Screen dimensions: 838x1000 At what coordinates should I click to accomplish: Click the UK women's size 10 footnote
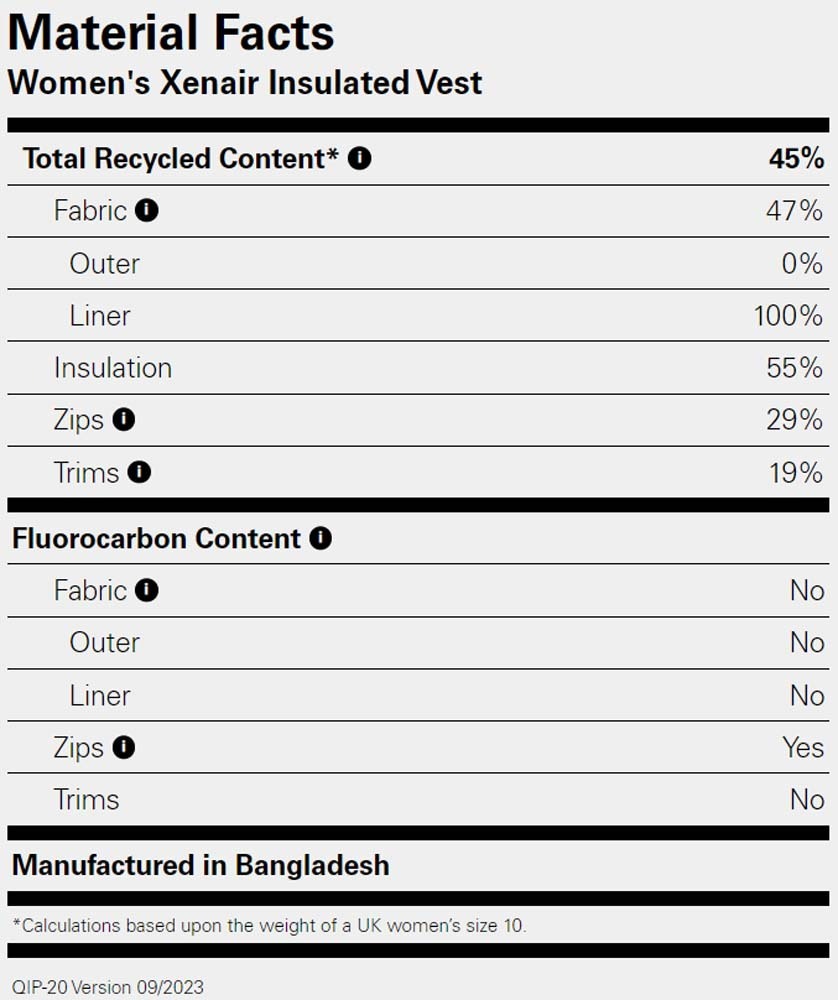point(270,925)
